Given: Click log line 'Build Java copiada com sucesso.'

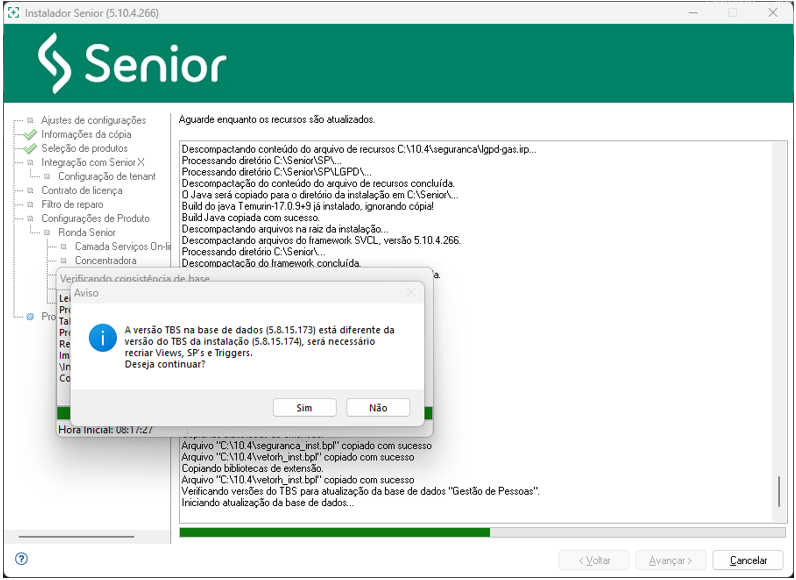Looking at the screenshot, I should coord(251,218).
